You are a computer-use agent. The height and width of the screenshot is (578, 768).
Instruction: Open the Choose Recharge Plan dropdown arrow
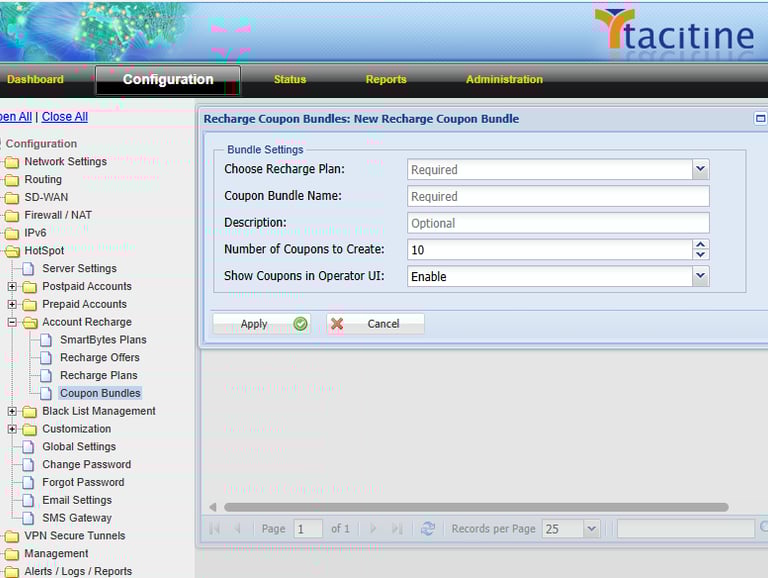[x=700, y=169]
